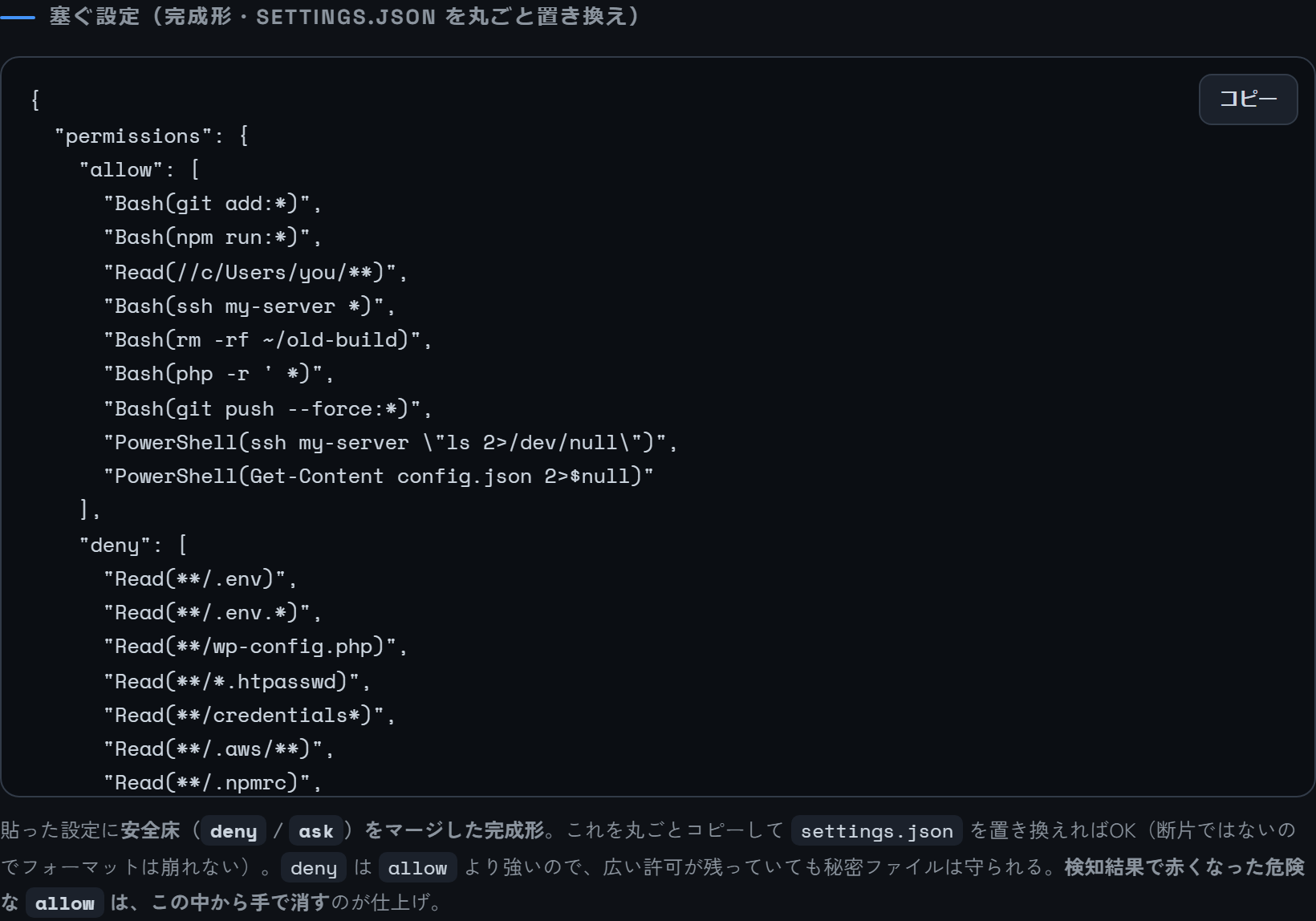This screenshot has width=1316, height=921.
Task: Click the "Read(**/.env)" line
Action: point(201,579)
